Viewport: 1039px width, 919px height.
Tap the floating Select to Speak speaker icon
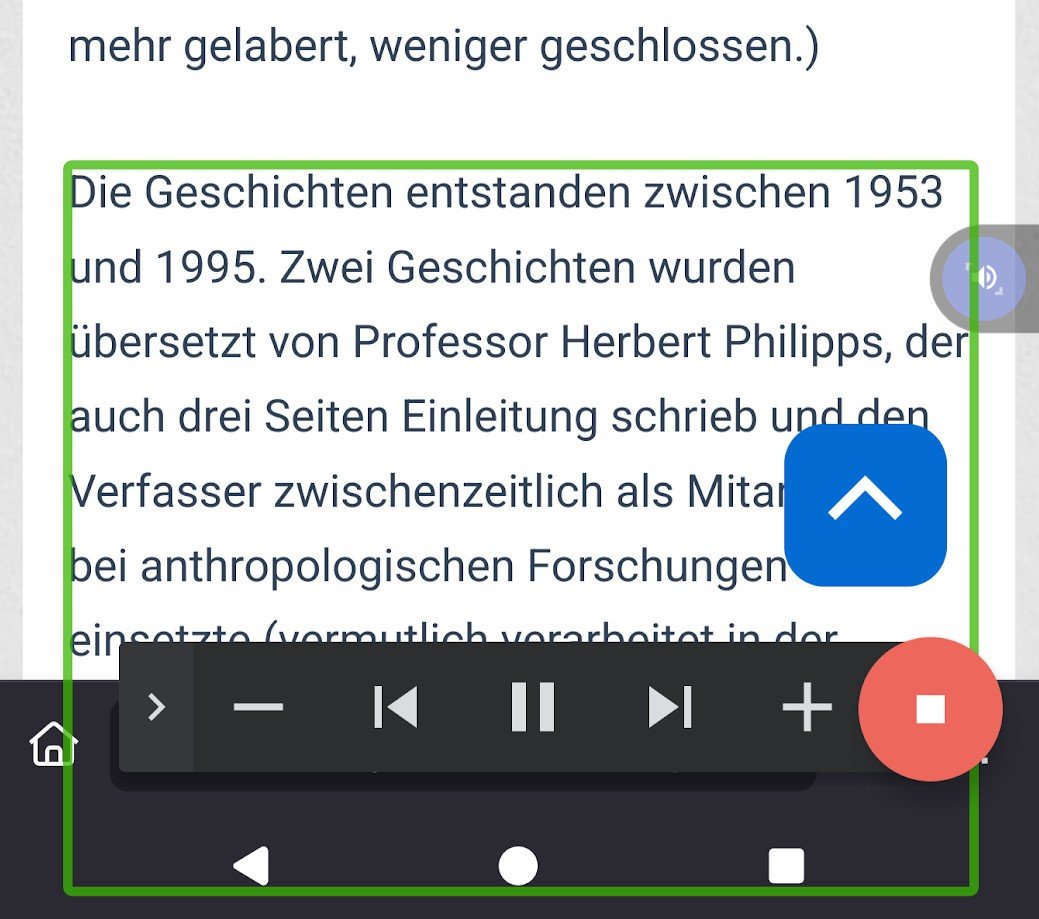pos(987,277)
